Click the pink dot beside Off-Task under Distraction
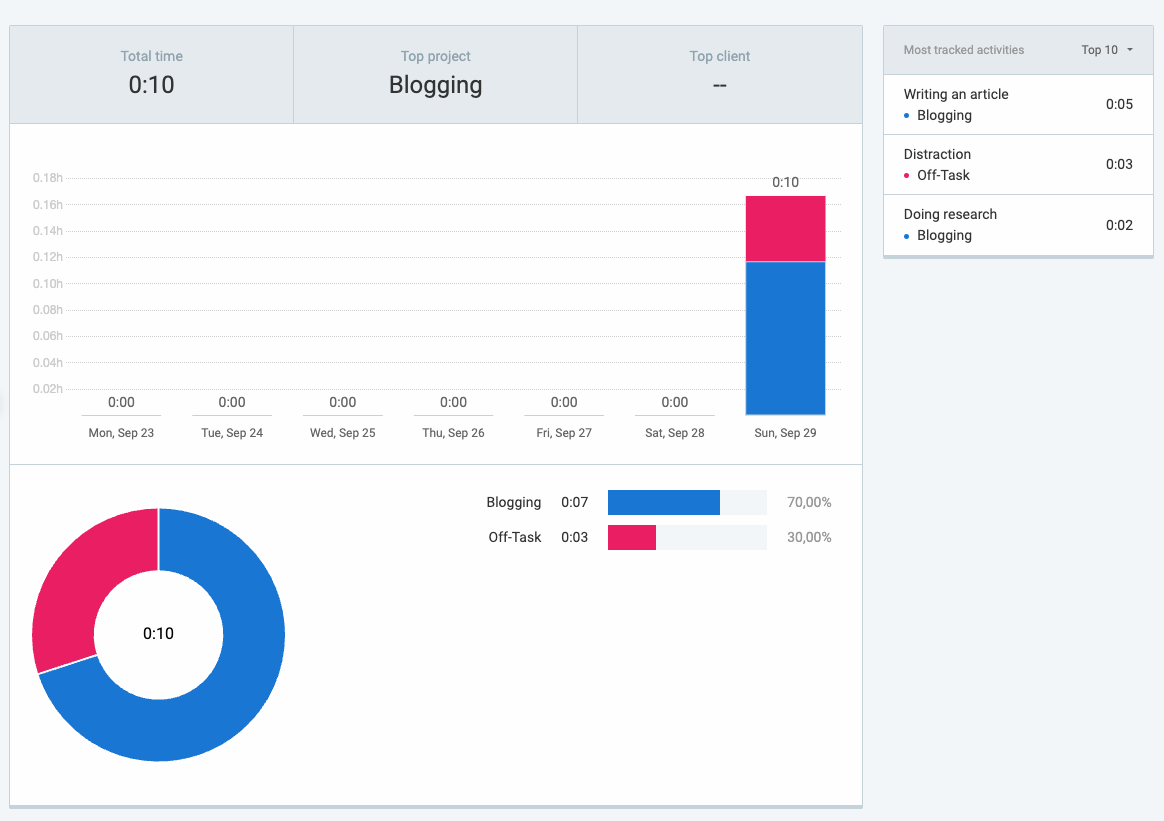Viewport: 1164px width, 821px height. pos(907,176)
